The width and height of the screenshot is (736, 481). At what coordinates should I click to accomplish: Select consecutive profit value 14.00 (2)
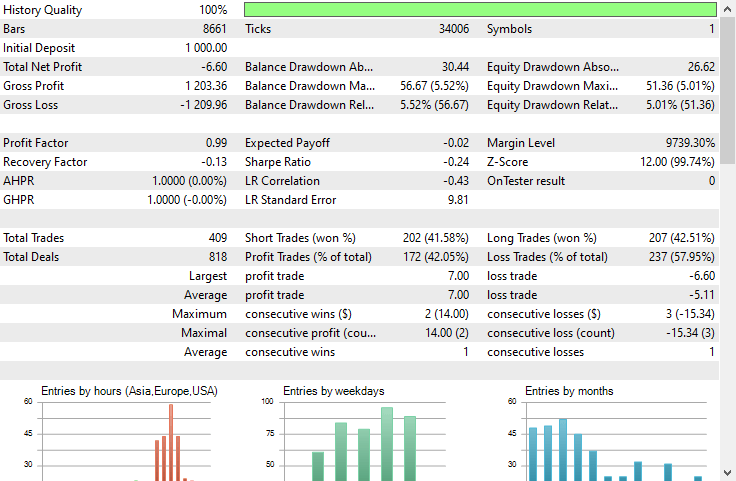pos(447,333)
